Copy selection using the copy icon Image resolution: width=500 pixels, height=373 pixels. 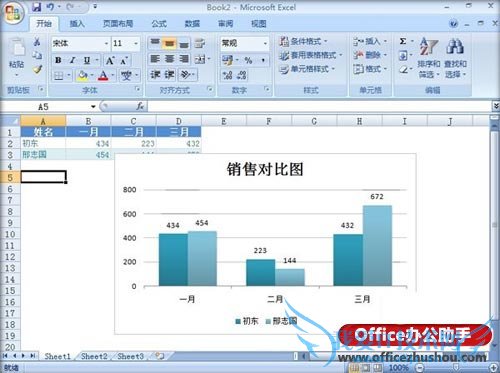pos(37,55)
